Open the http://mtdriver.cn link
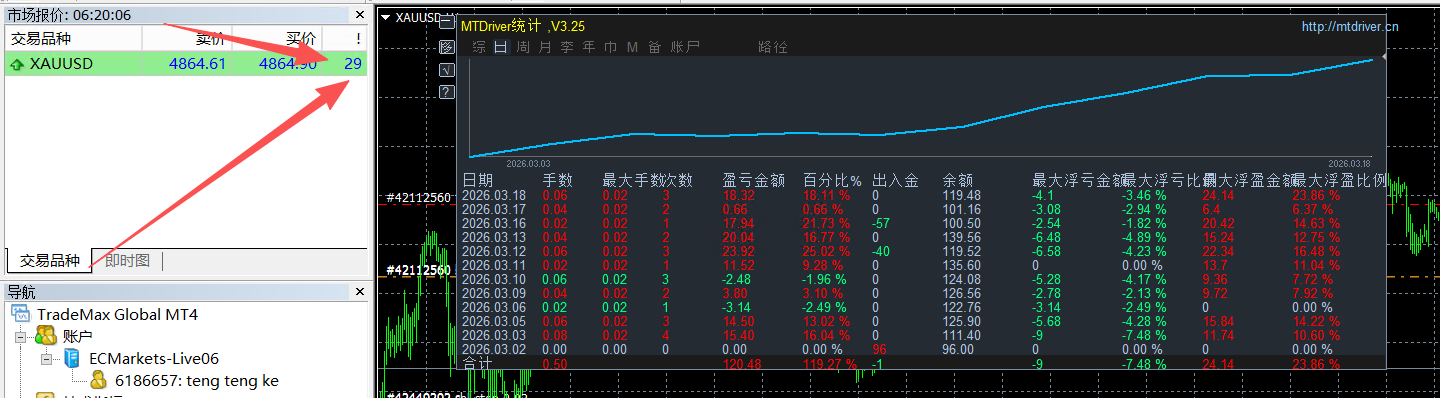 pos(1350,27)
